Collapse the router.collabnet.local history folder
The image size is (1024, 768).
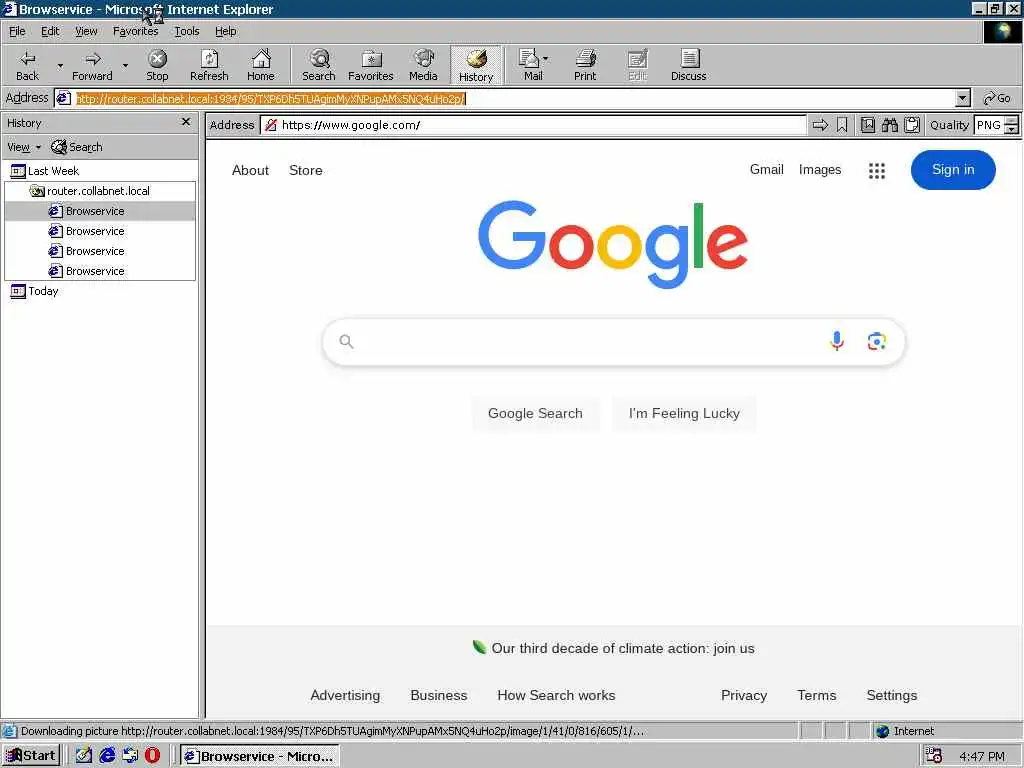pyautogui.click(x=90, y=191)
